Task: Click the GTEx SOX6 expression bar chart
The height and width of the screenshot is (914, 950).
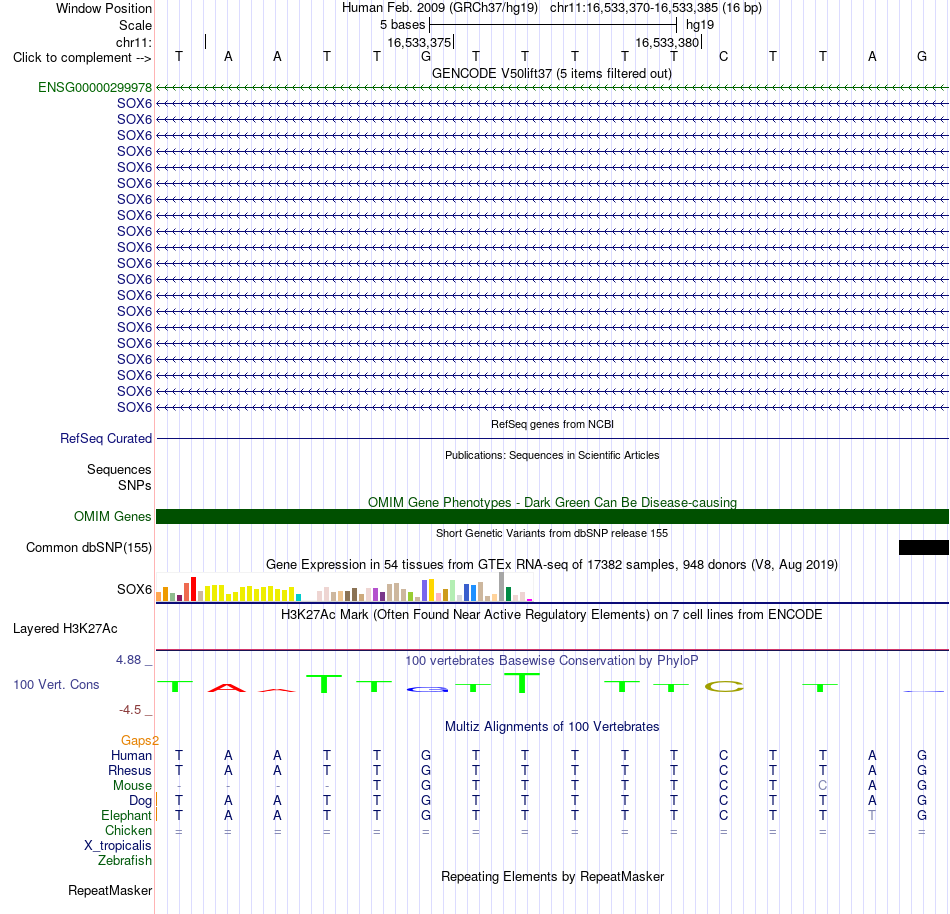Action: [344, 588]
